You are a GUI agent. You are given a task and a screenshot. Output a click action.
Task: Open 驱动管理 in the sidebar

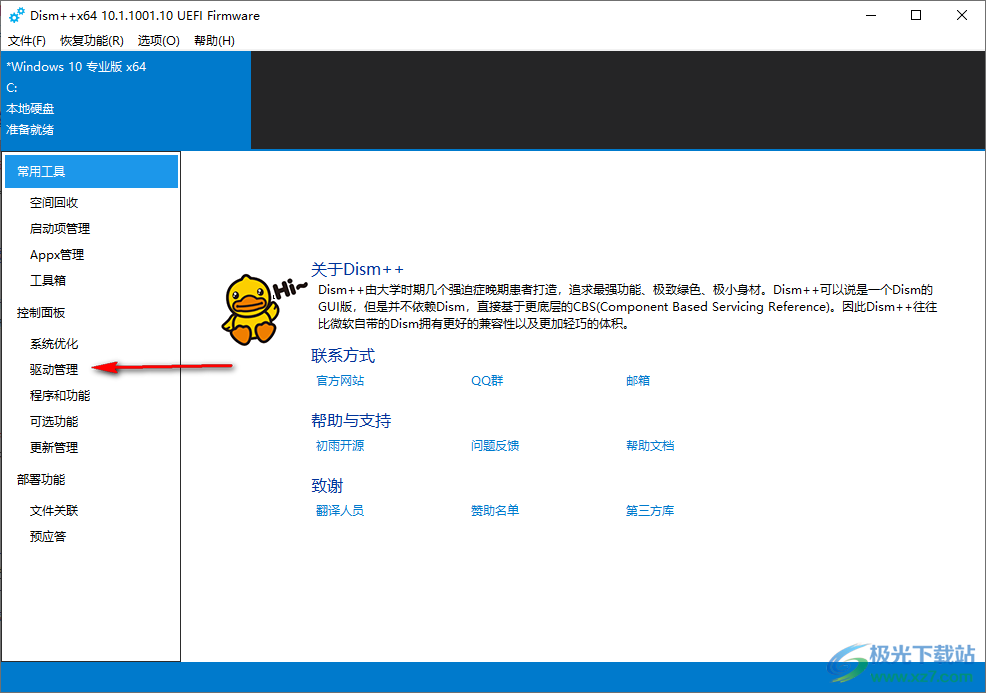pyautogui.click(x=54, y=370)
